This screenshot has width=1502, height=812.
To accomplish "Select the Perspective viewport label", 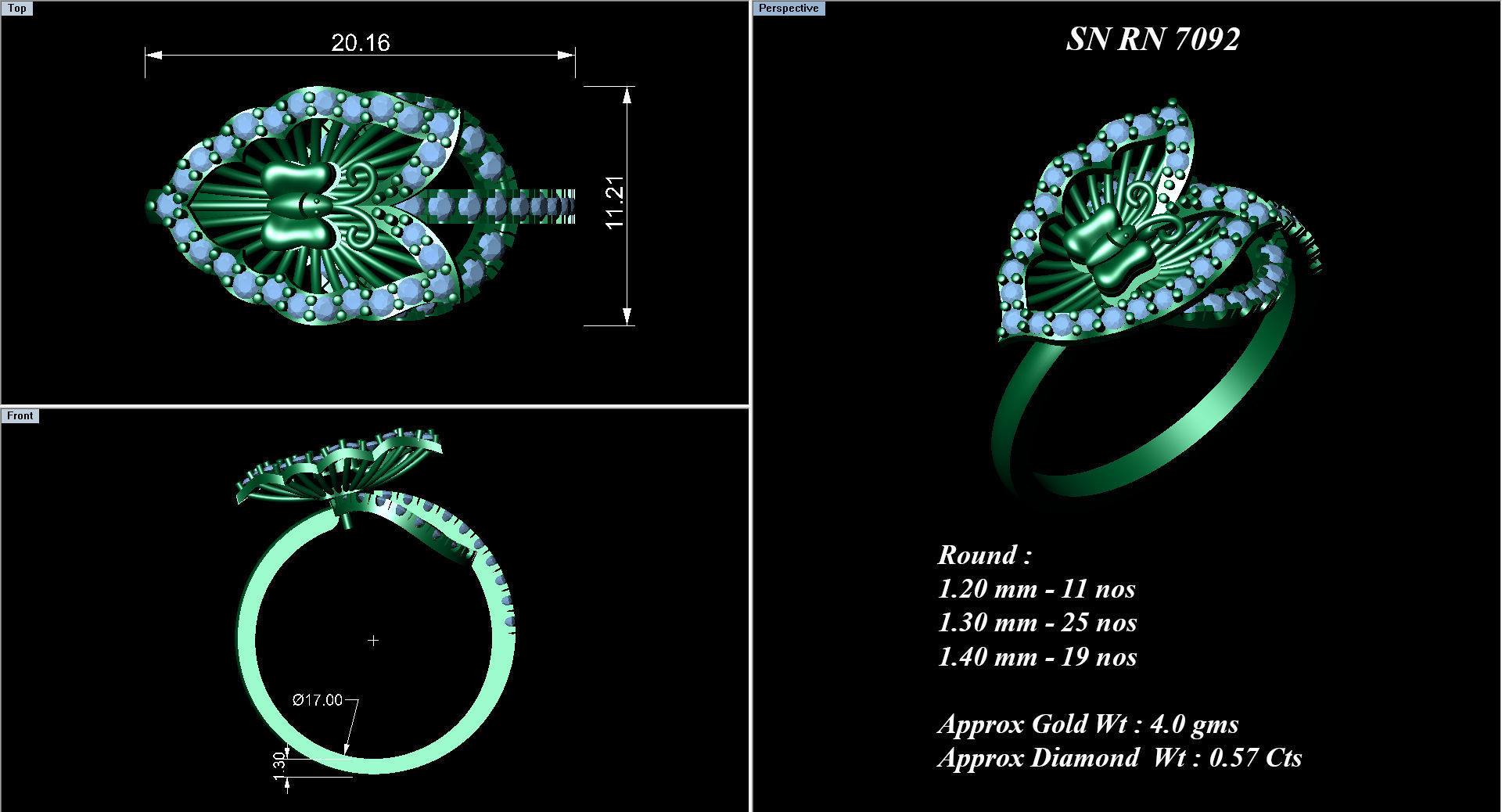I will (x=789, y=9).
